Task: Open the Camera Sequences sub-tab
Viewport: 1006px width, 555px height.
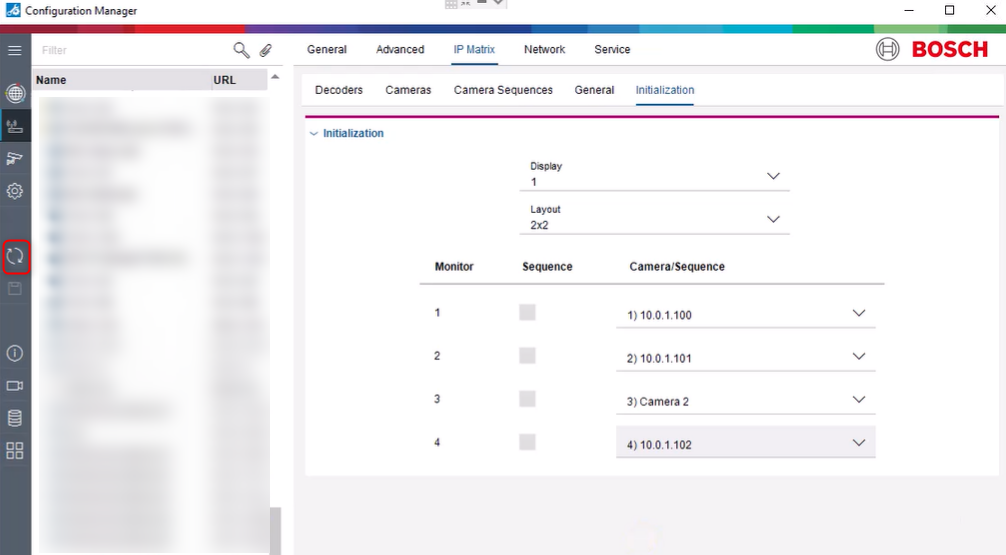Action: tap(503, 90)
